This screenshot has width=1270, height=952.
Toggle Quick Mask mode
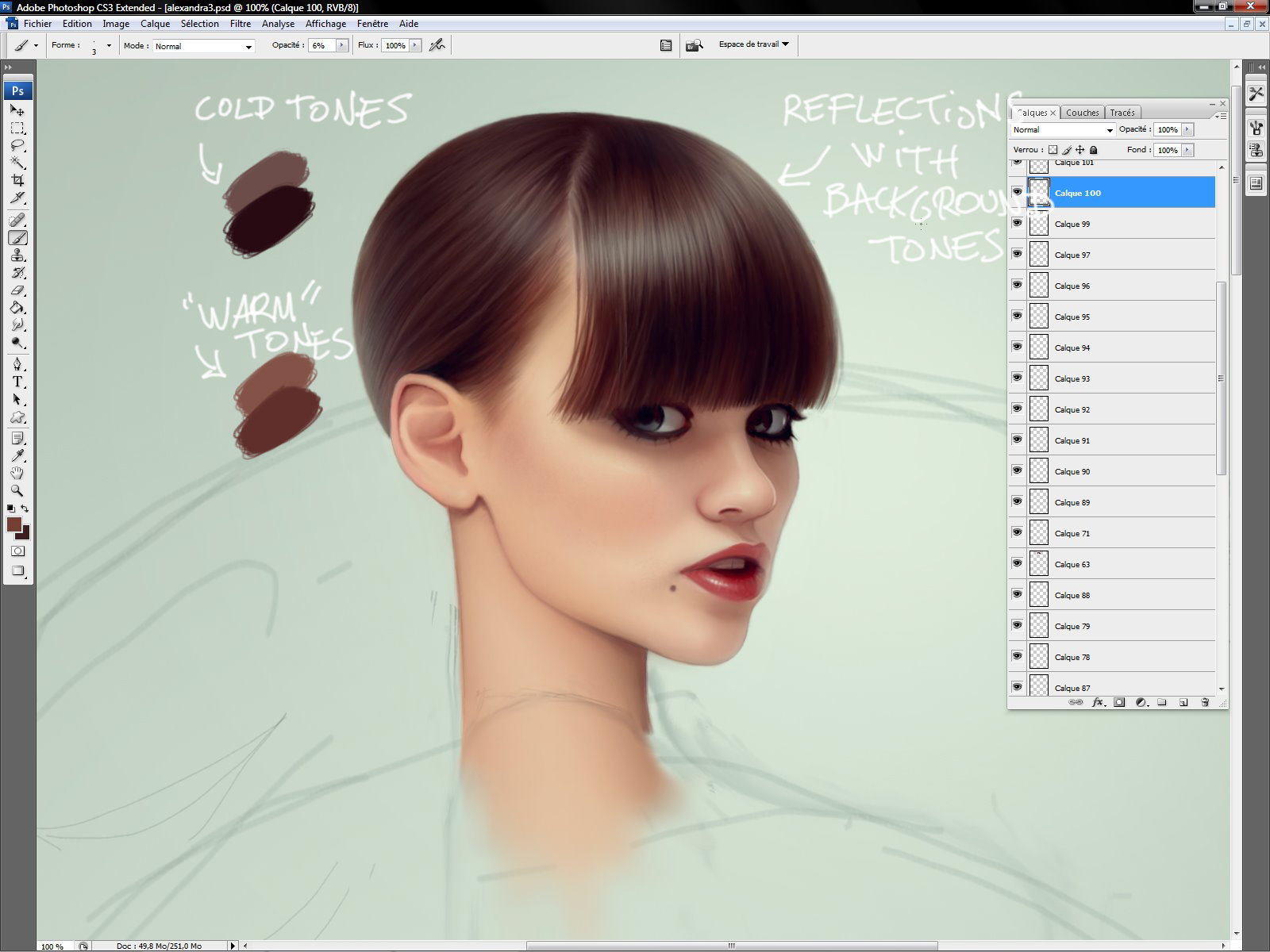point(17,551)
